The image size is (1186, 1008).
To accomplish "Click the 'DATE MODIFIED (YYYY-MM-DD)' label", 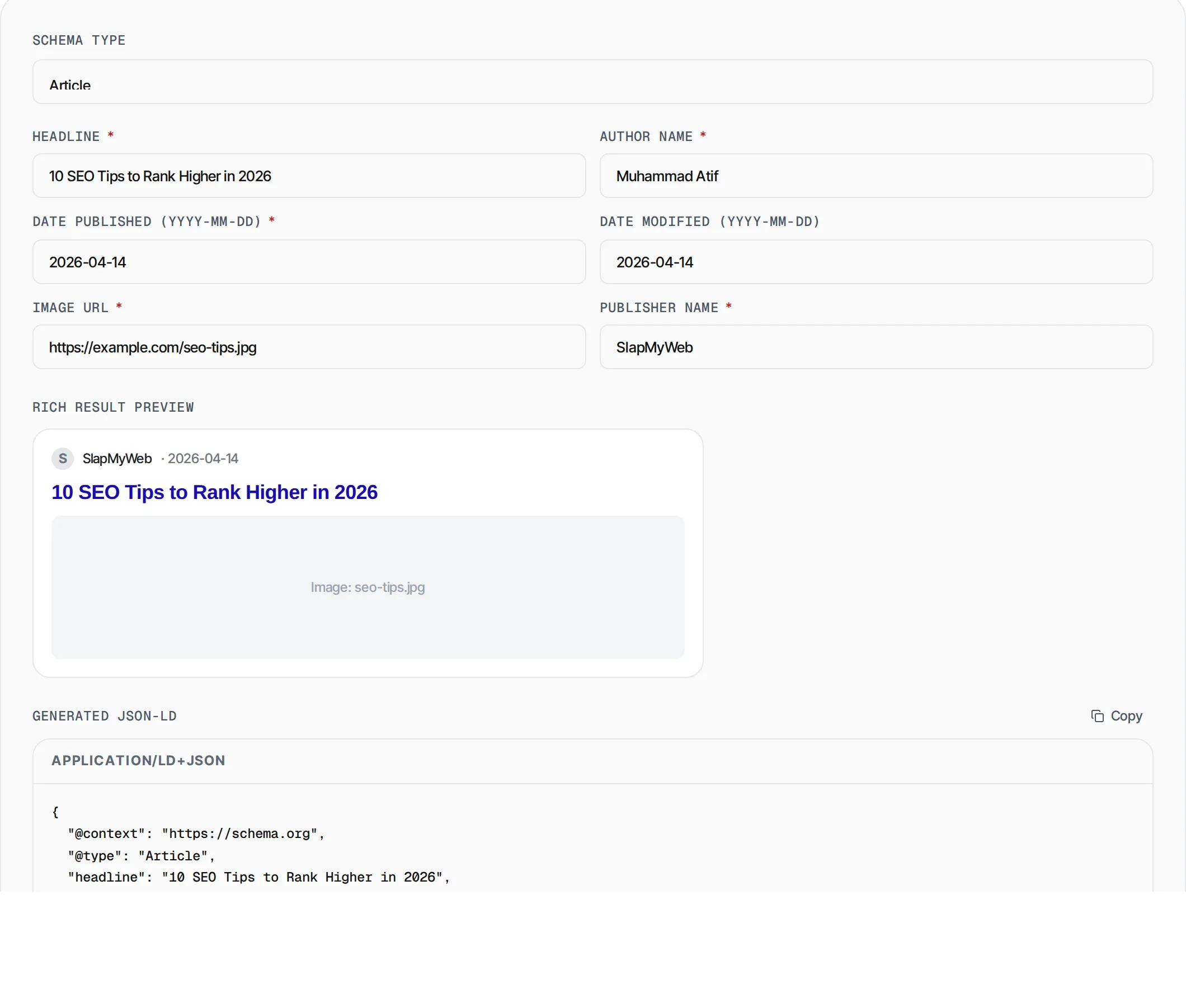I will coord(709,222).
